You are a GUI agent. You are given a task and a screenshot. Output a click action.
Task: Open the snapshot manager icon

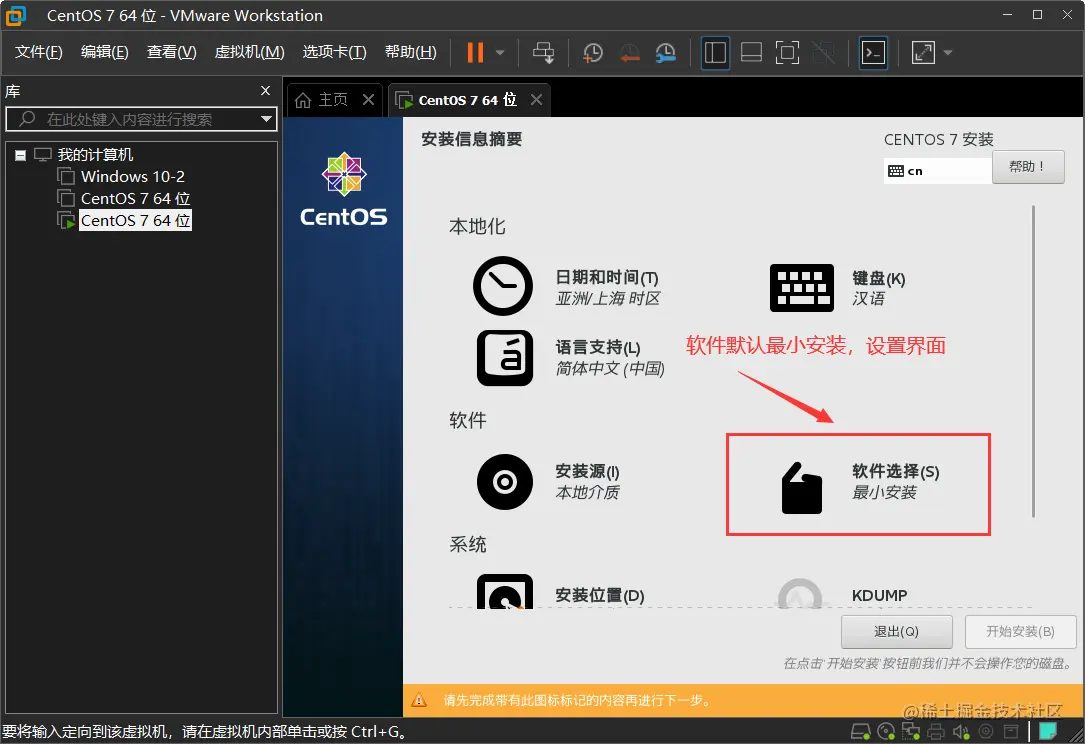[665, 53]
